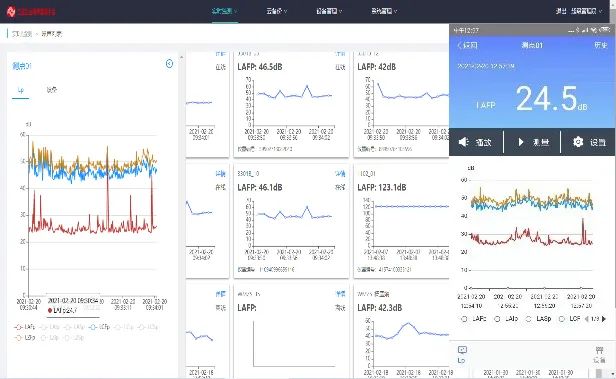The image size is (616, 379).
Task: Select LAFp radio legend in phone chart
Action: [x=473, y=319]
